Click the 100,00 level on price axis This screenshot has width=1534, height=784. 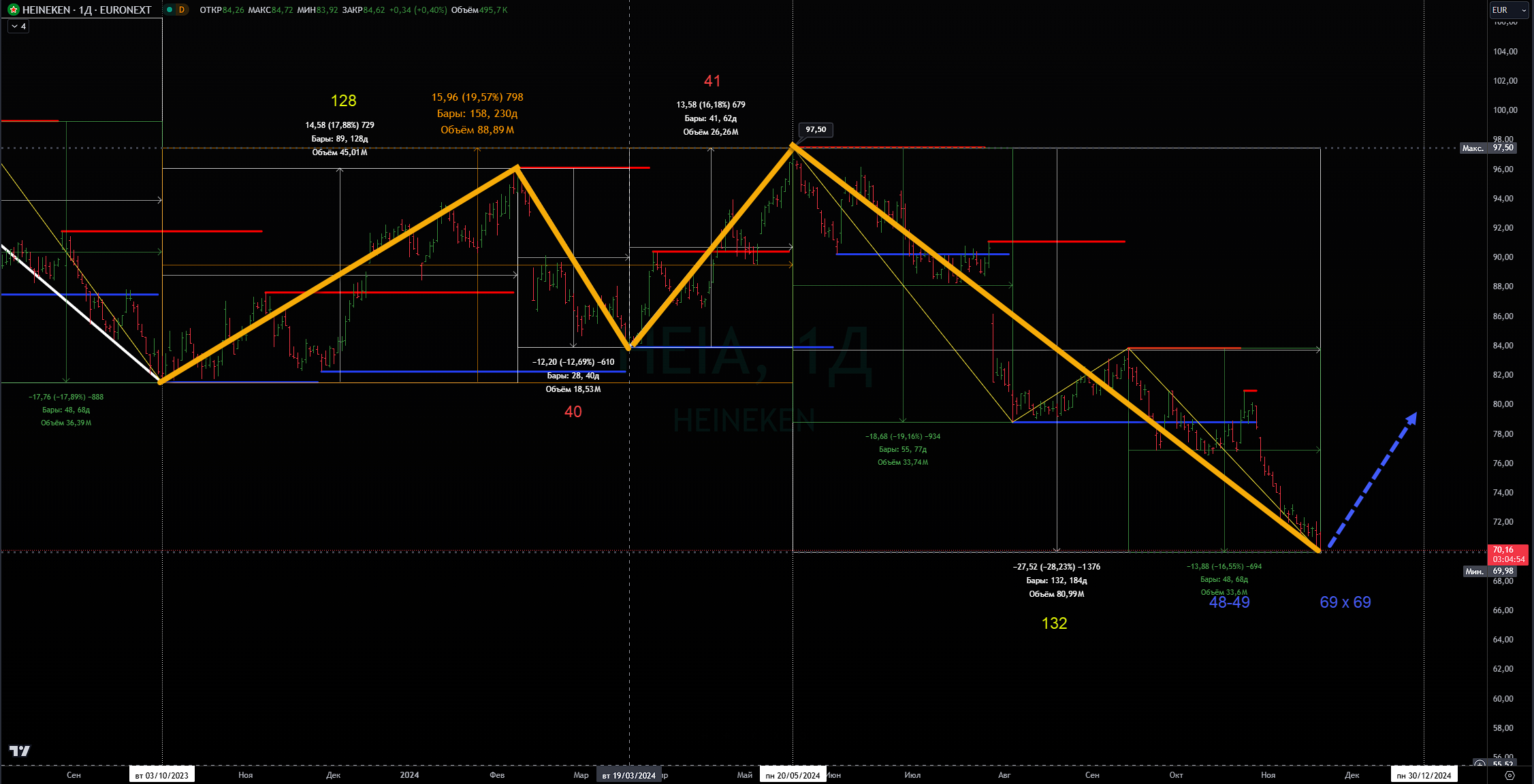click(1505, 110)
